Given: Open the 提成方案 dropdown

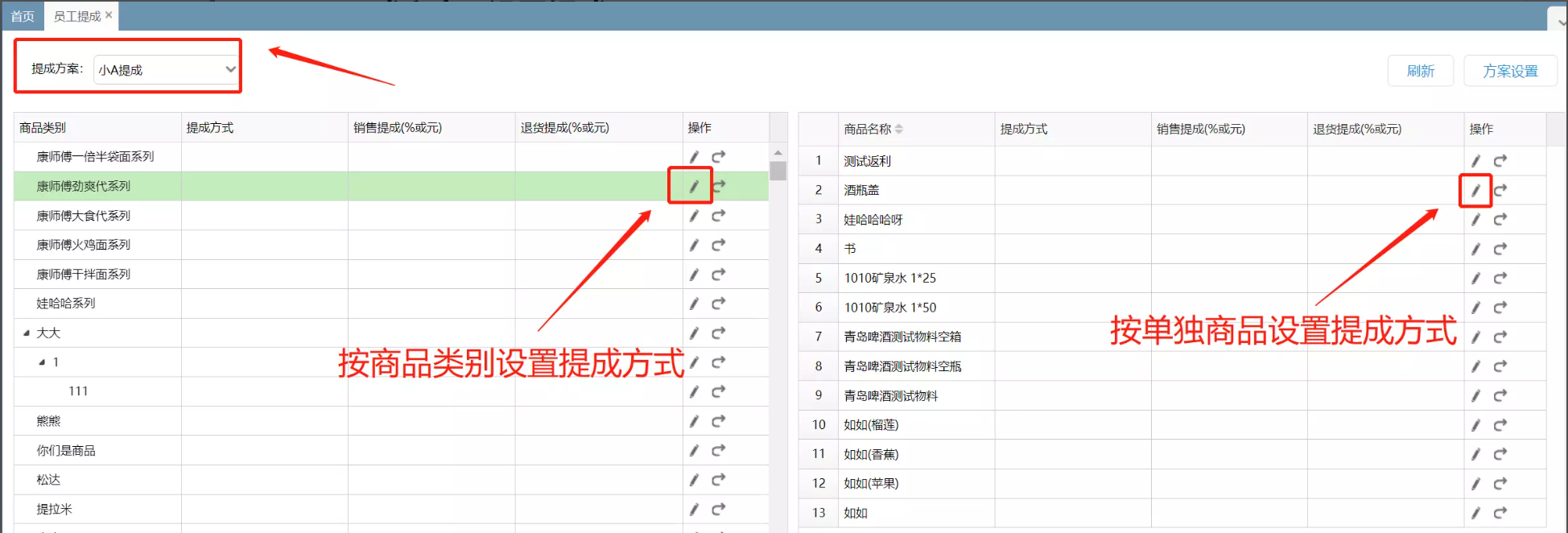Looking at the screenshot, I should point(166,70).
